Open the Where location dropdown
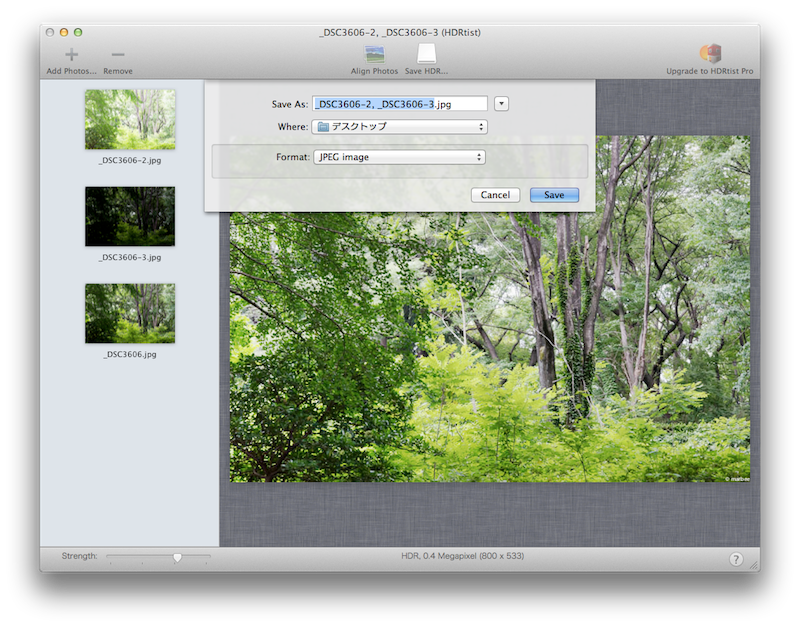800x627 pixels. click(399, 127)
